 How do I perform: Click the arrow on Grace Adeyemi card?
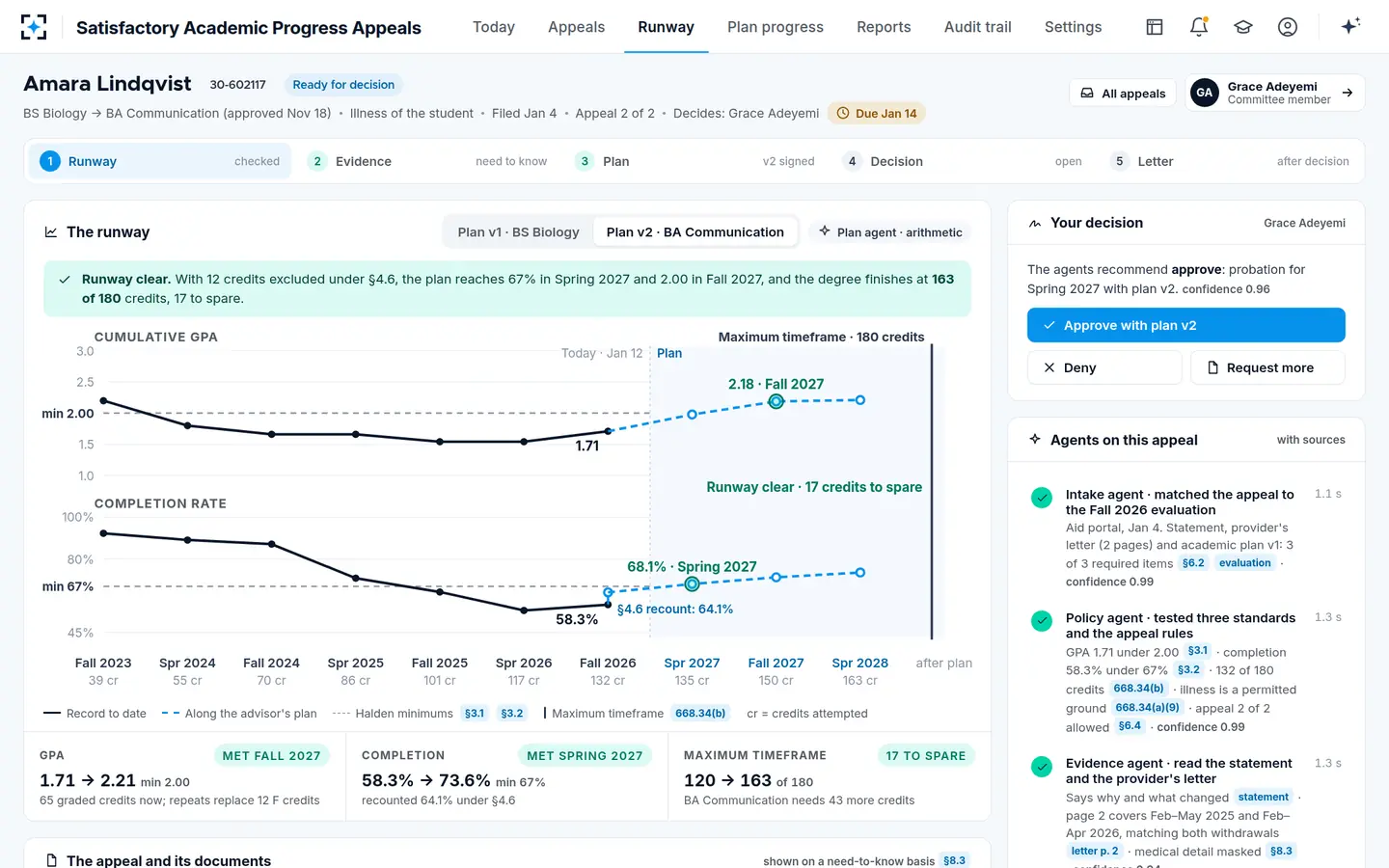click(x=1348, y=93)
